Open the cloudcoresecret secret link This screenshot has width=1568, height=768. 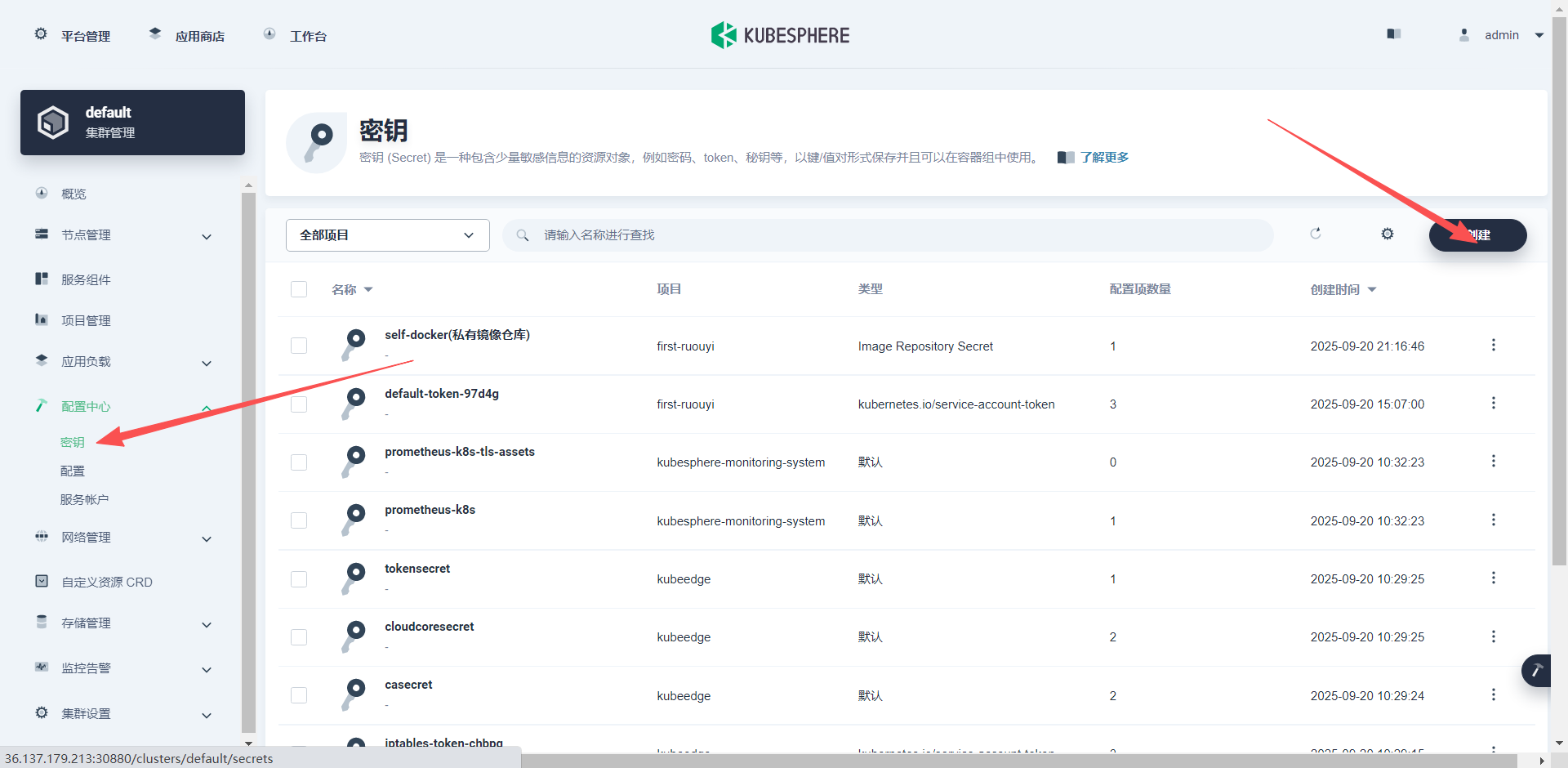[430, 627]
